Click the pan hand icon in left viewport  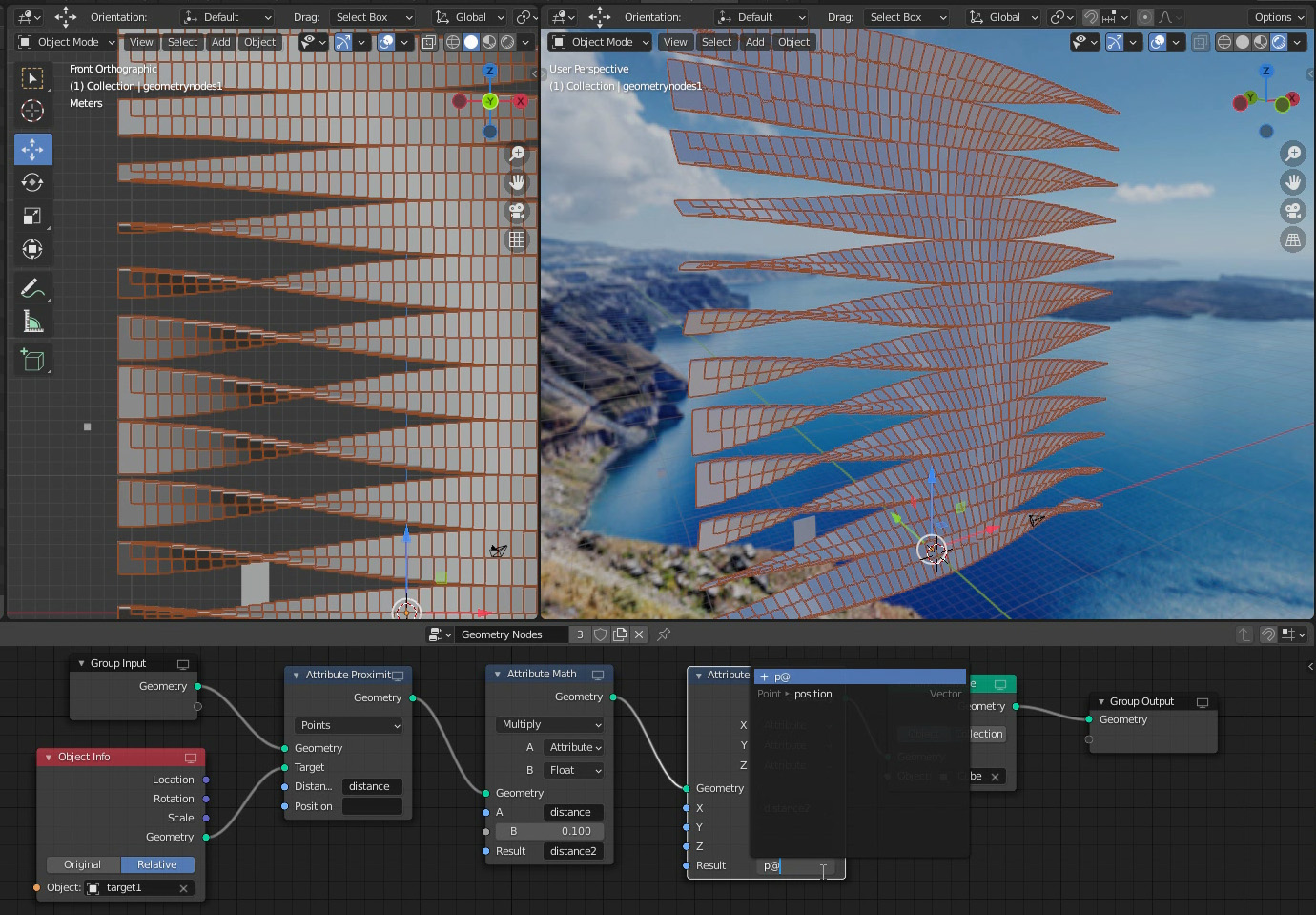(x=517, y=181)
